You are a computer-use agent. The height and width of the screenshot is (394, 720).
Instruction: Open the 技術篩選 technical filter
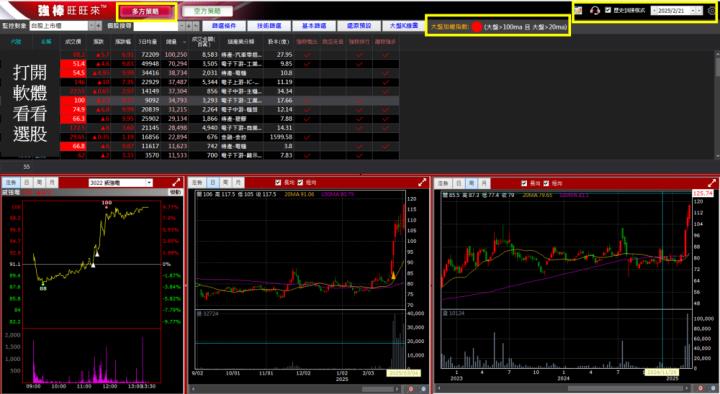click(269, 26)
